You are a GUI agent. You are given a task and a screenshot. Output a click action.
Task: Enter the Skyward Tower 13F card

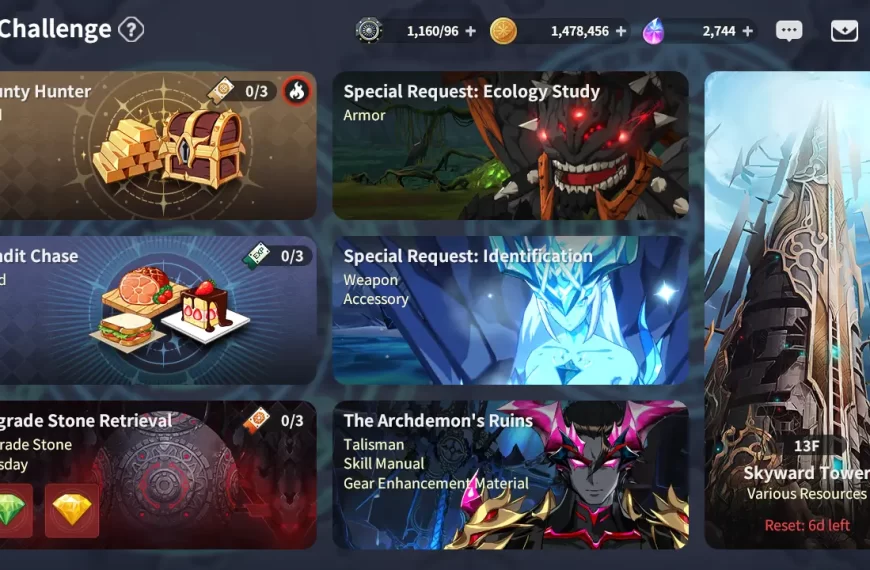pyautogui.click(x=787, y=310)
